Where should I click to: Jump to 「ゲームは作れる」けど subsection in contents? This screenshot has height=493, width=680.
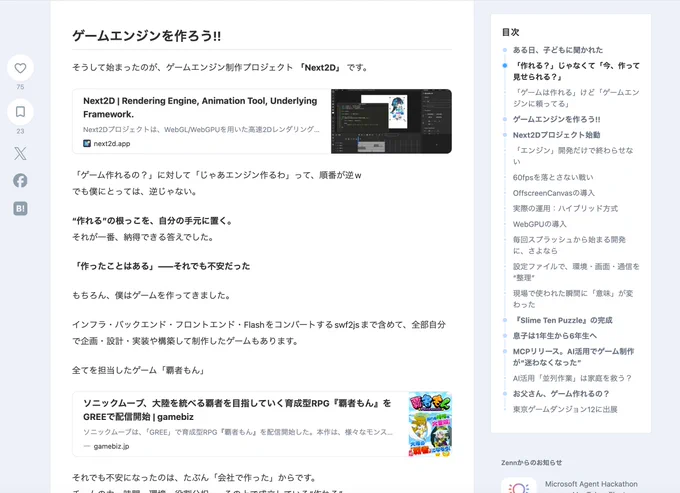576,98
